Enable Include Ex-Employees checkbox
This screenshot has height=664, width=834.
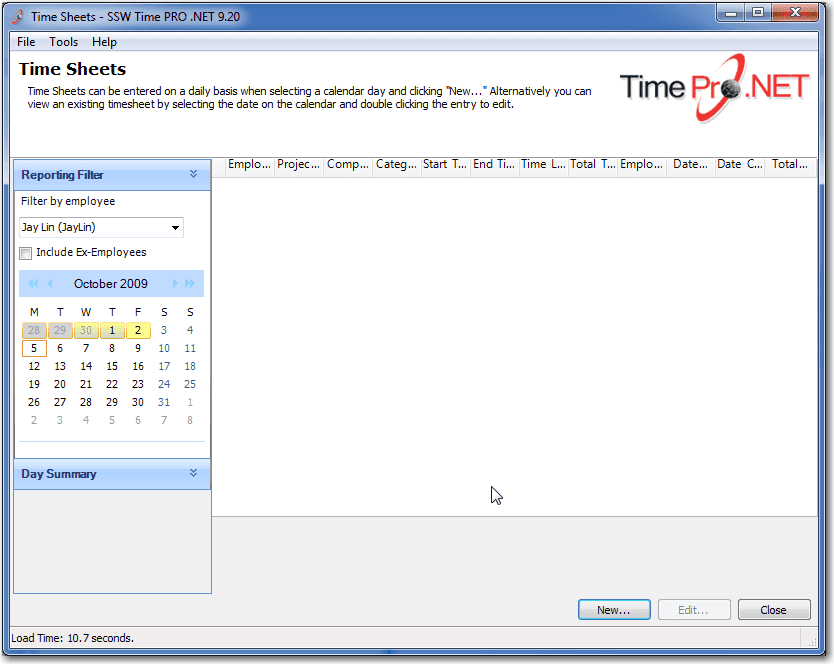[x=26, y=253]
